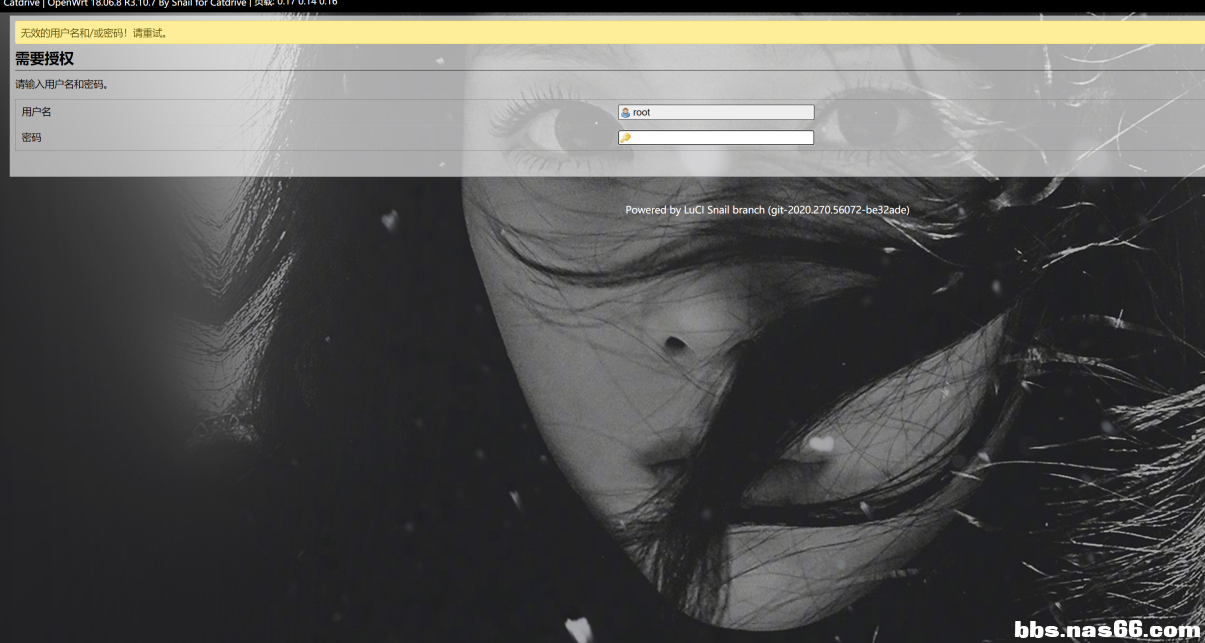Click the 请输入用户名和密码 instruction text
This screenshot has width=1205, height=643.
pyautogui.click(x=62, y=85)
